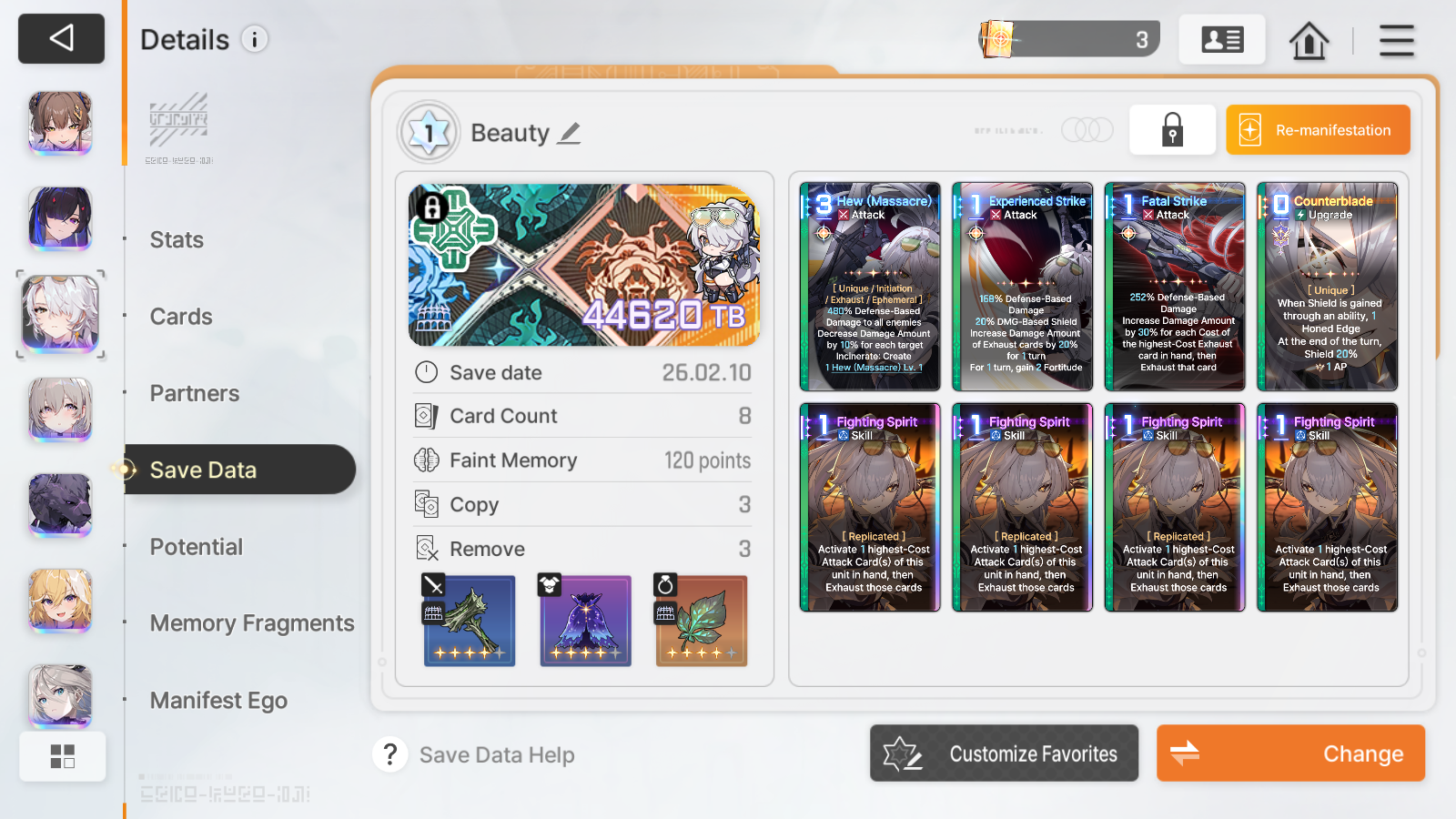Screen dimensions: 1456x819
Task: Choose the blonde character portrait in sidebar
Action: tap(60, 601)
